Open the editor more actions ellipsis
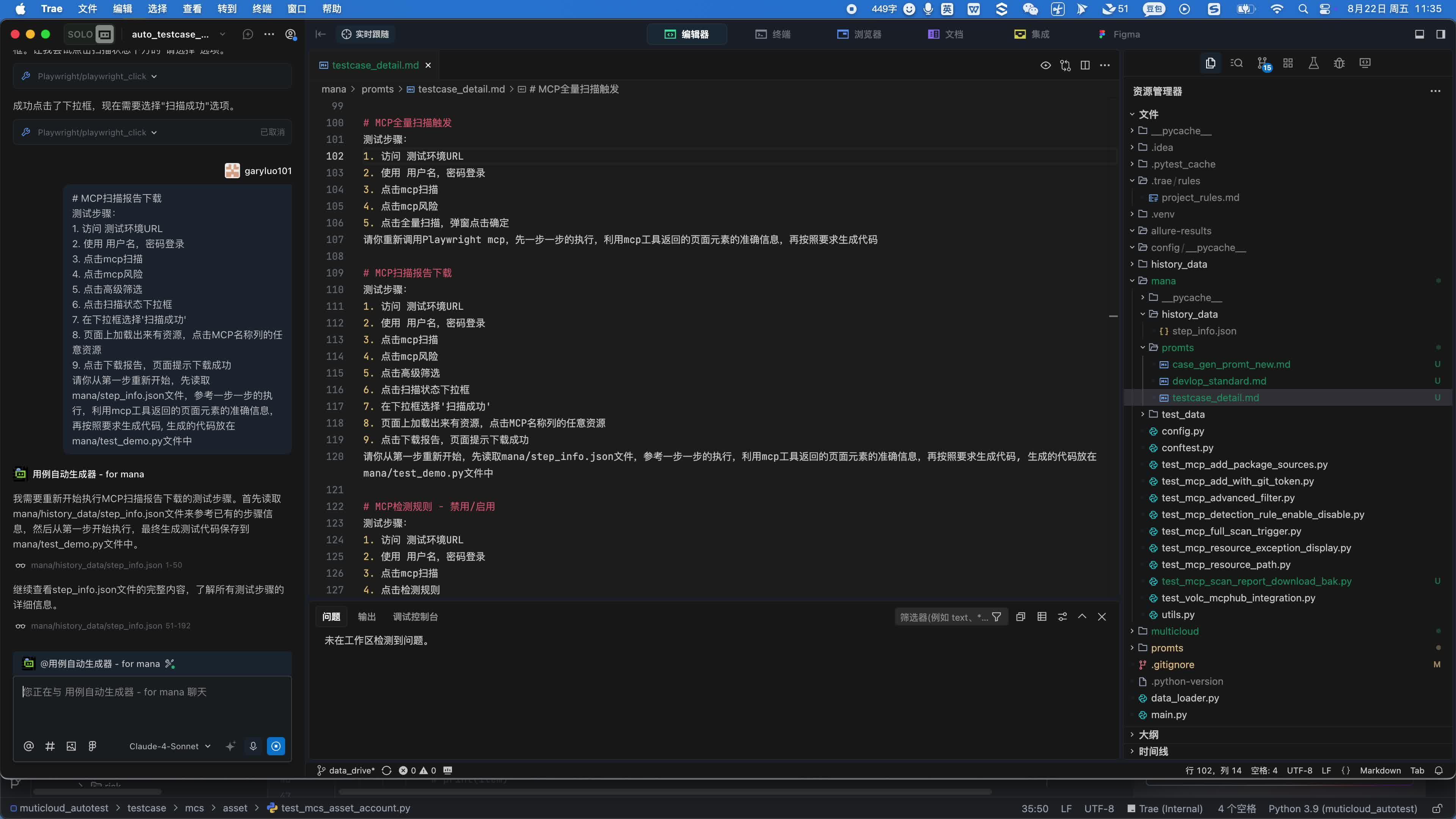 click(1105, 66)
